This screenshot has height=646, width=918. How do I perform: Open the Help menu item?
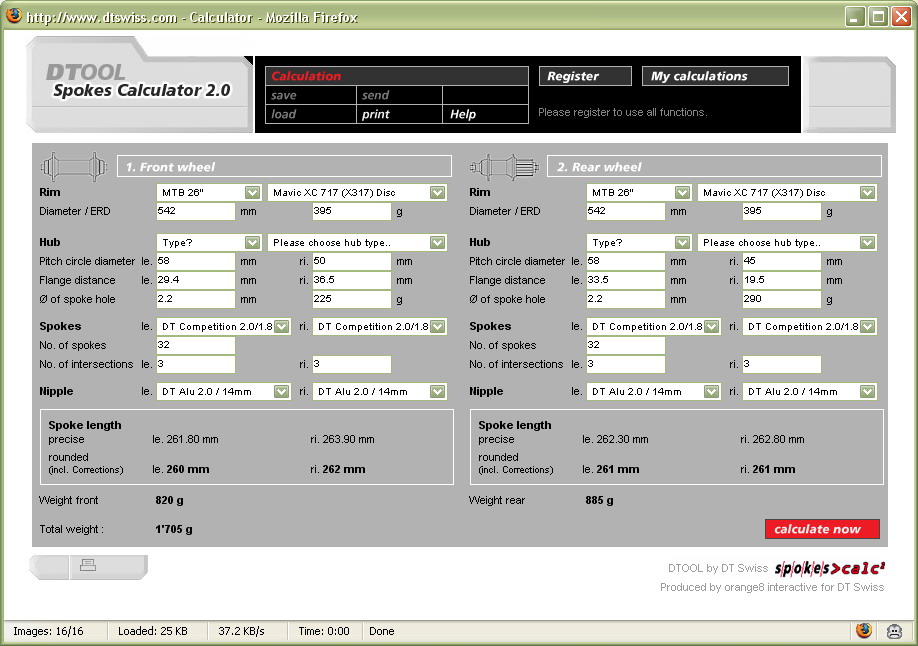click(463, 114)
